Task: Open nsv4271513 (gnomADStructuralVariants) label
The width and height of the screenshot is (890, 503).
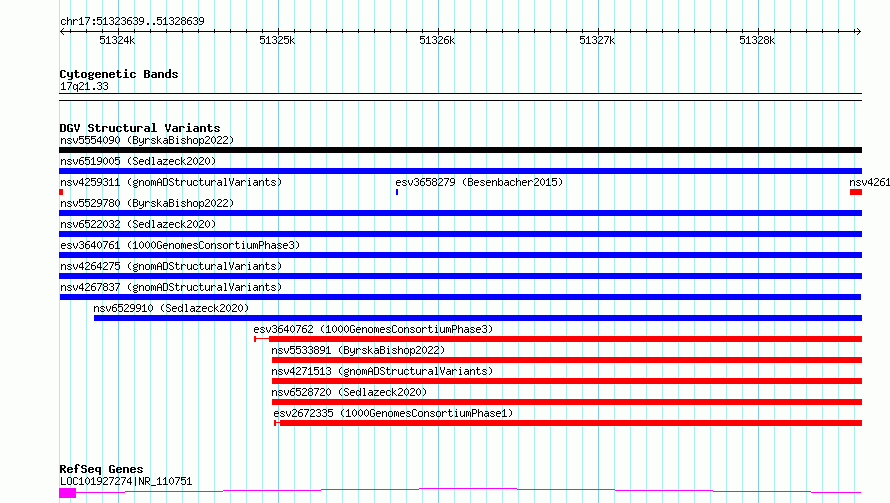Action: [382, 371]
